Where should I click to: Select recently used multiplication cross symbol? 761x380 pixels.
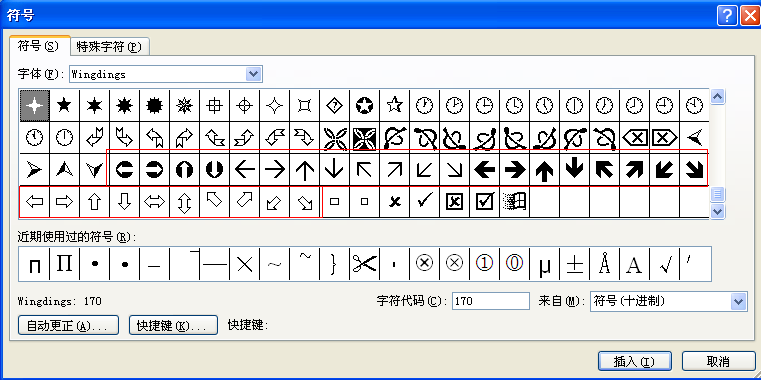coord(245,264)
